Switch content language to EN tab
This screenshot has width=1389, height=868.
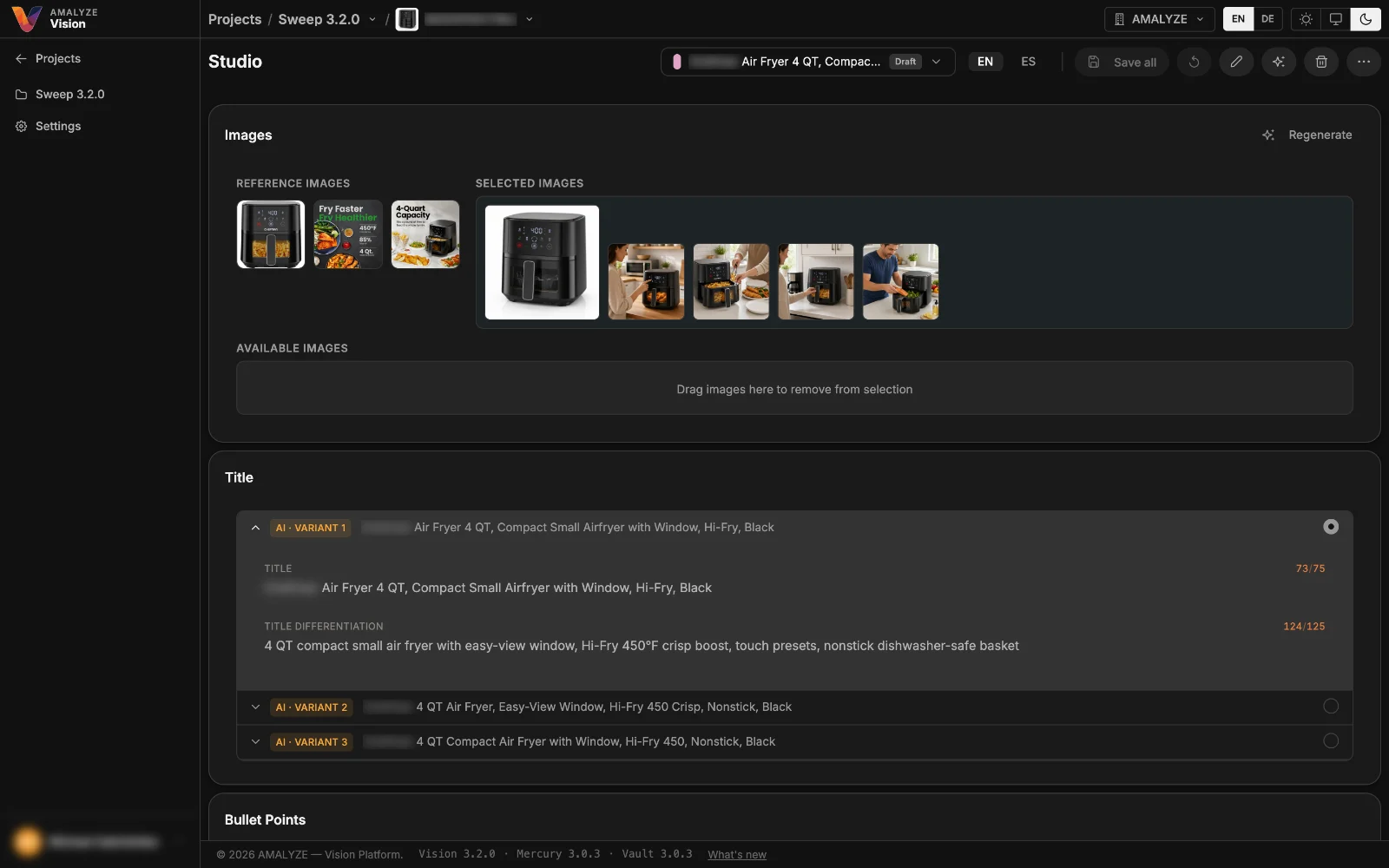pyautogui.click(x=985, y=62)
